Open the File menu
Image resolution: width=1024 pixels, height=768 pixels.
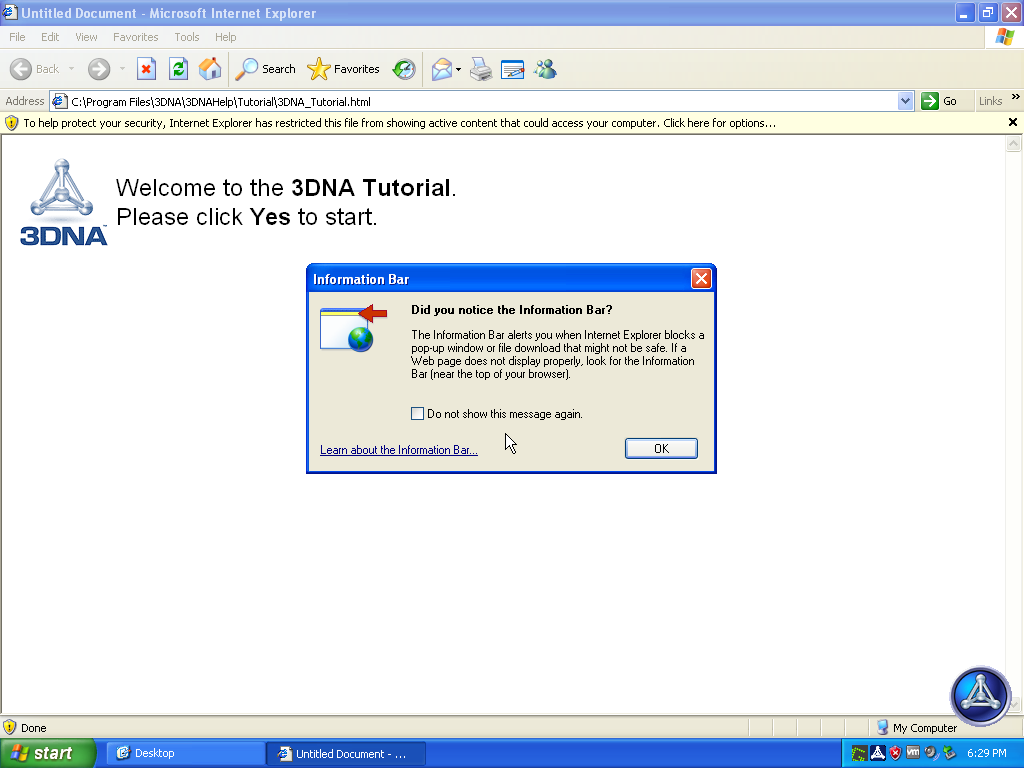point(17,37)
